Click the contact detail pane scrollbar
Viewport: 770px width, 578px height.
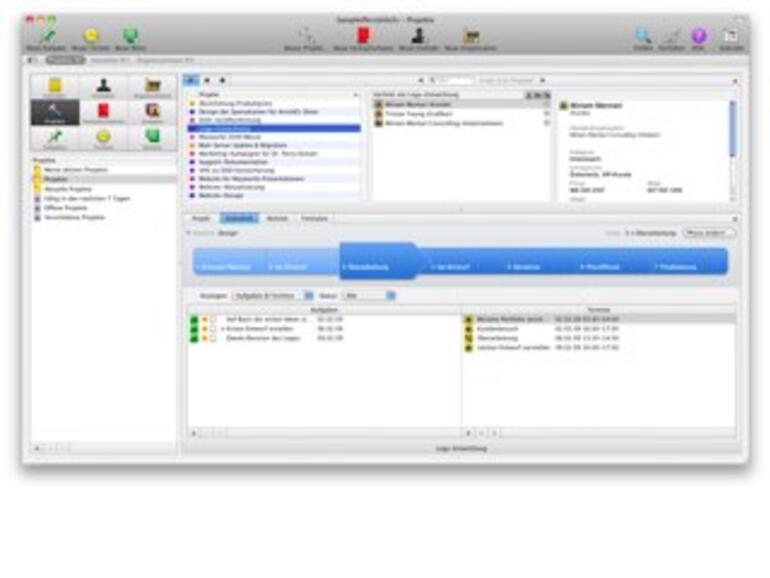(732, 129)
